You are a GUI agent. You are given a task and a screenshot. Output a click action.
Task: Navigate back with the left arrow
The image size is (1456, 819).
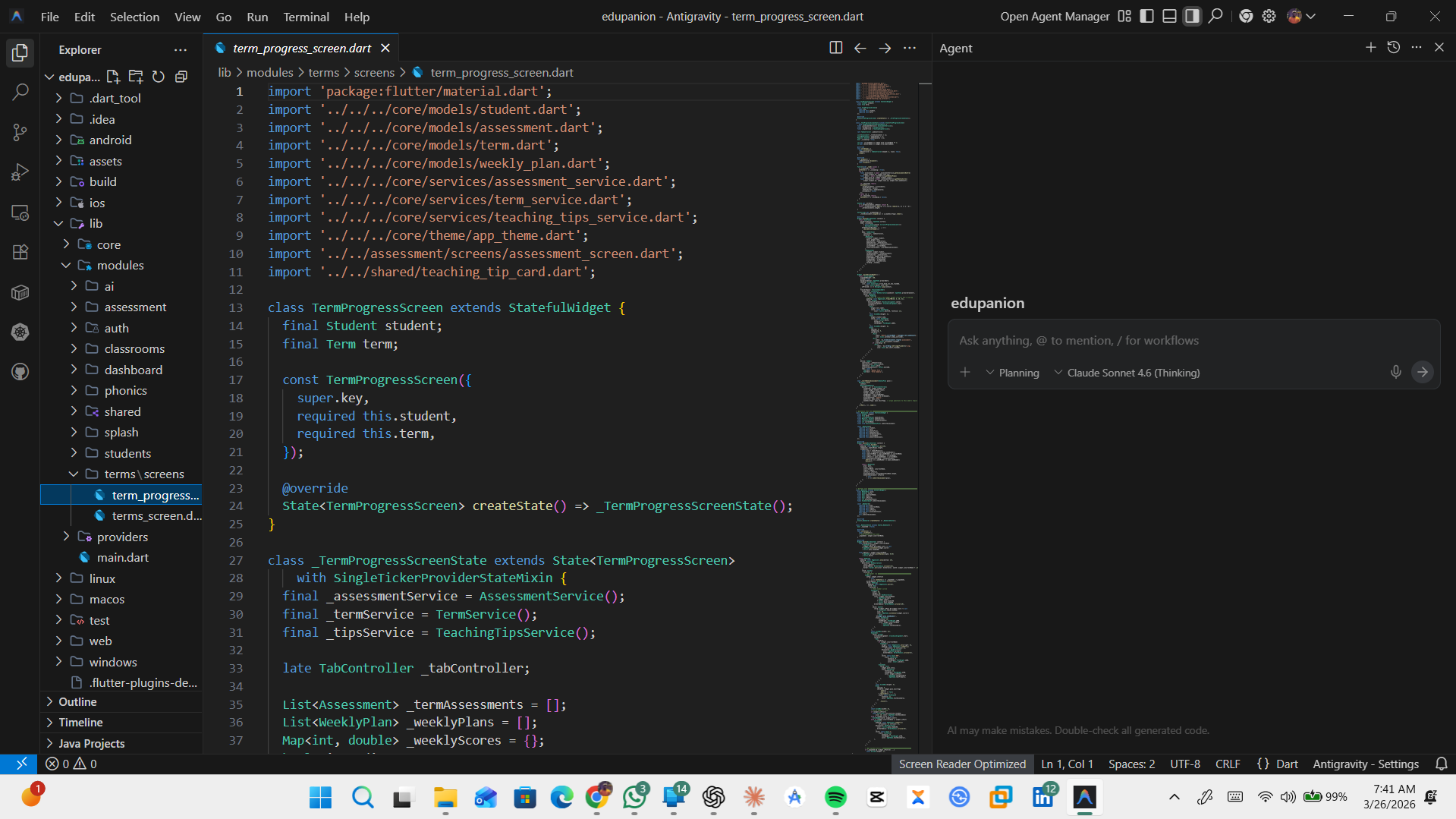click(x=860, y=48)
